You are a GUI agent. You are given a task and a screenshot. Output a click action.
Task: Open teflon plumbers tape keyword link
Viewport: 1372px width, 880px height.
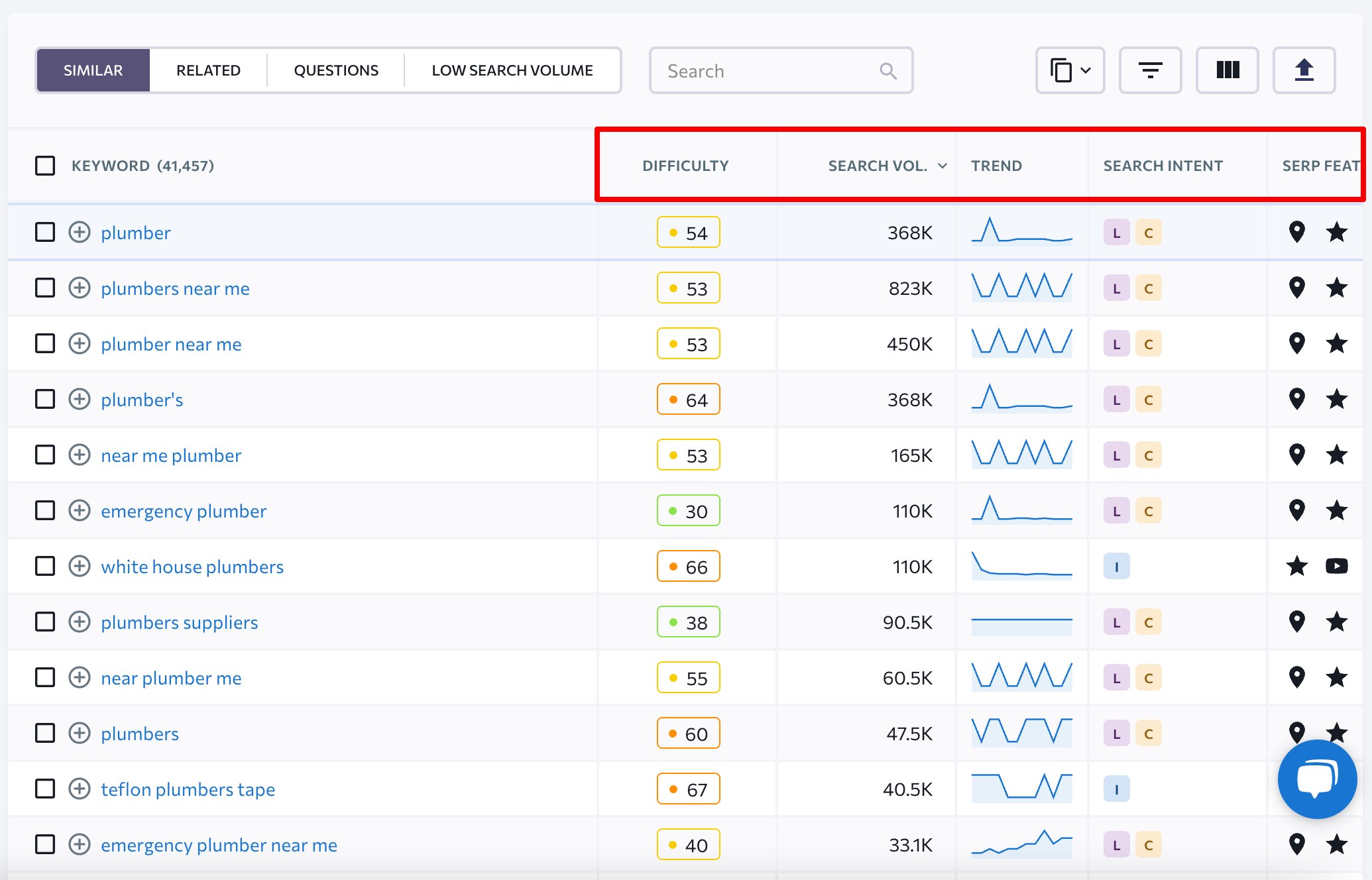coord(188,789)
